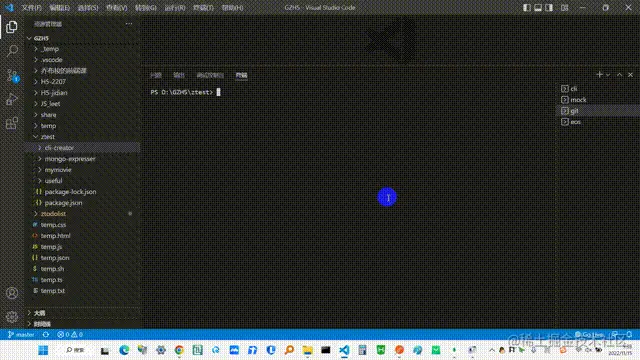Open the package-lock.json file
This screenshot has height=360, width=640.
click(82, 192)
